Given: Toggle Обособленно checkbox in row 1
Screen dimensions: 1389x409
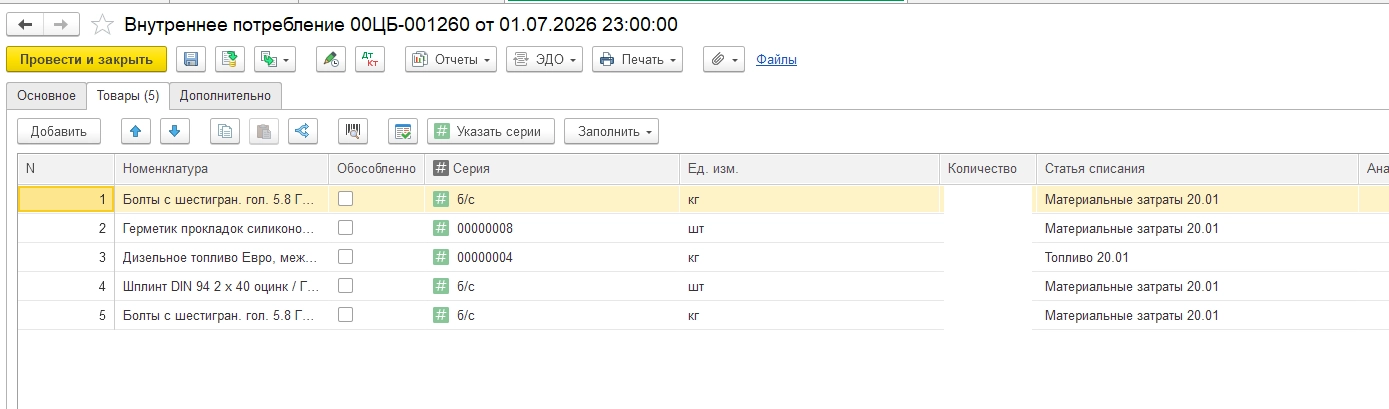Looking at the screenshot, I should click(x=346, y=199).
